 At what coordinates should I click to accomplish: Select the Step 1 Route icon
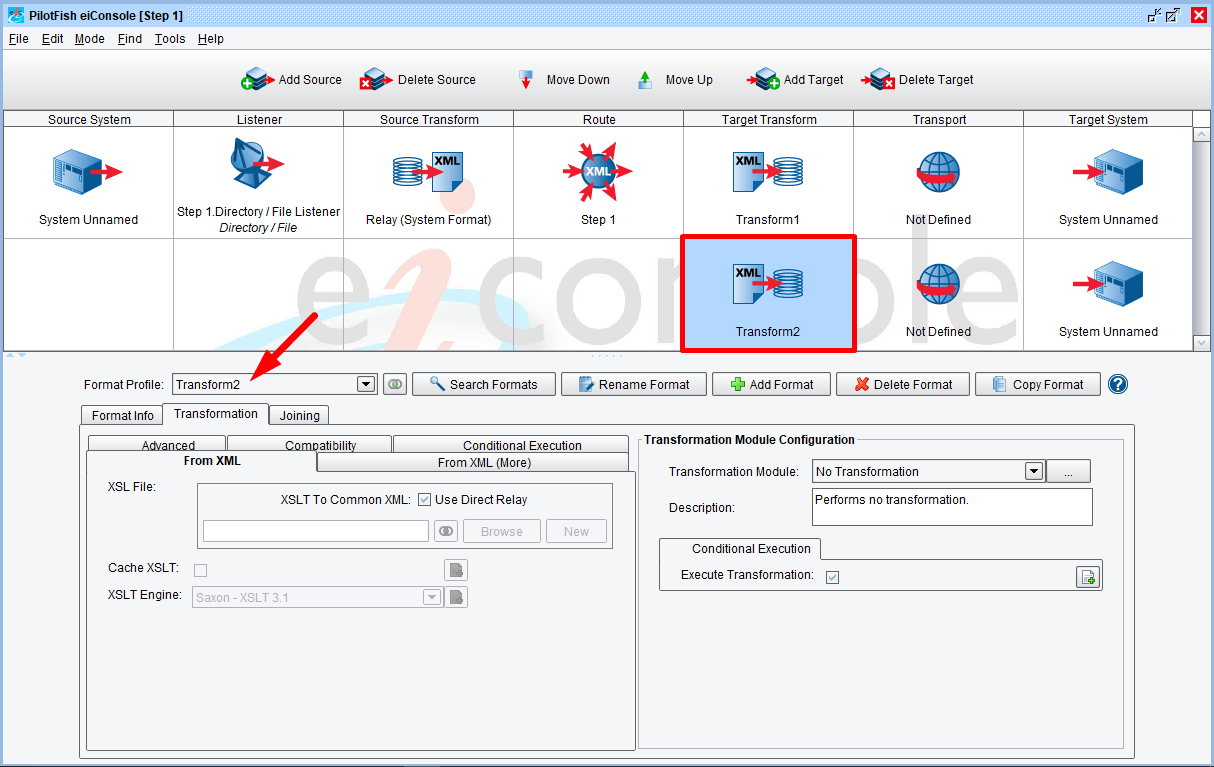(x=598, y=171)
